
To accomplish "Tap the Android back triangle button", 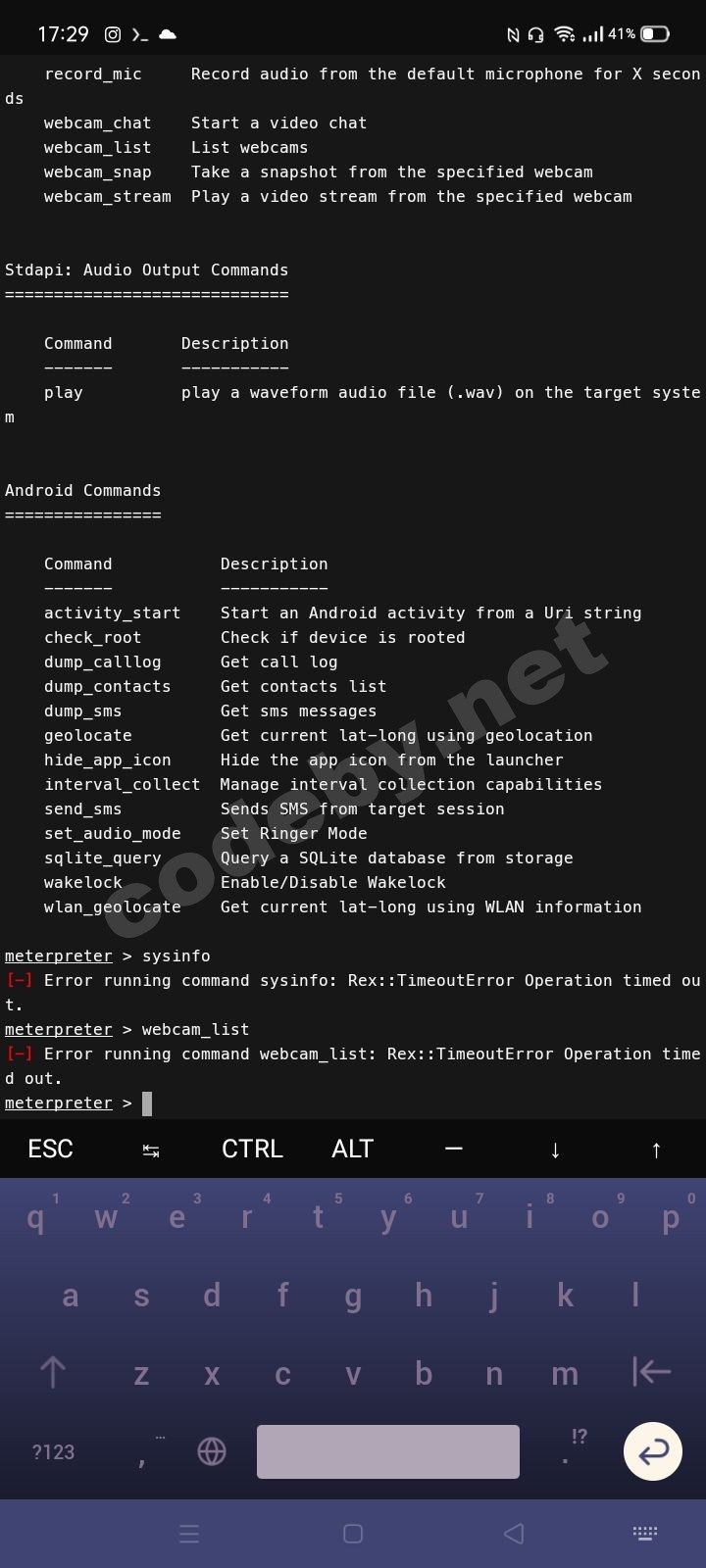I will 513,1534.
